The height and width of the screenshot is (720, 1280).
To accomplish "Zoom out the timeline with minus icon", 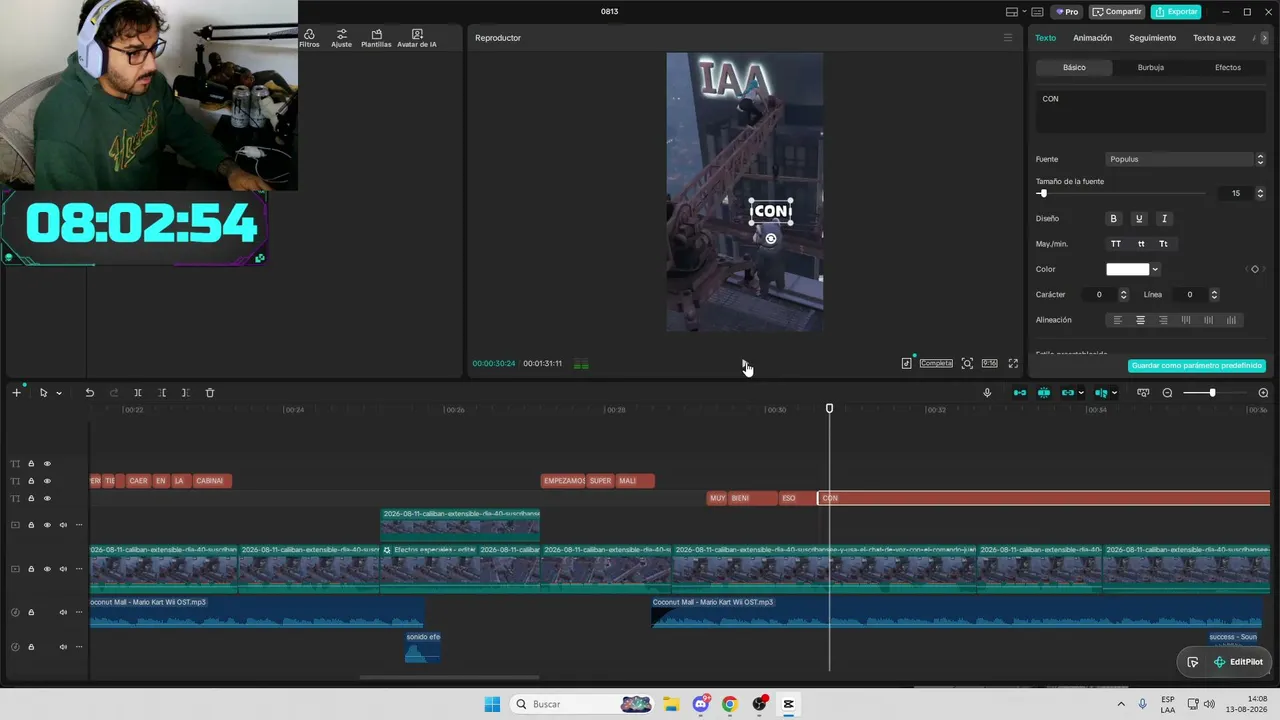I will [x=1167, y=393].
